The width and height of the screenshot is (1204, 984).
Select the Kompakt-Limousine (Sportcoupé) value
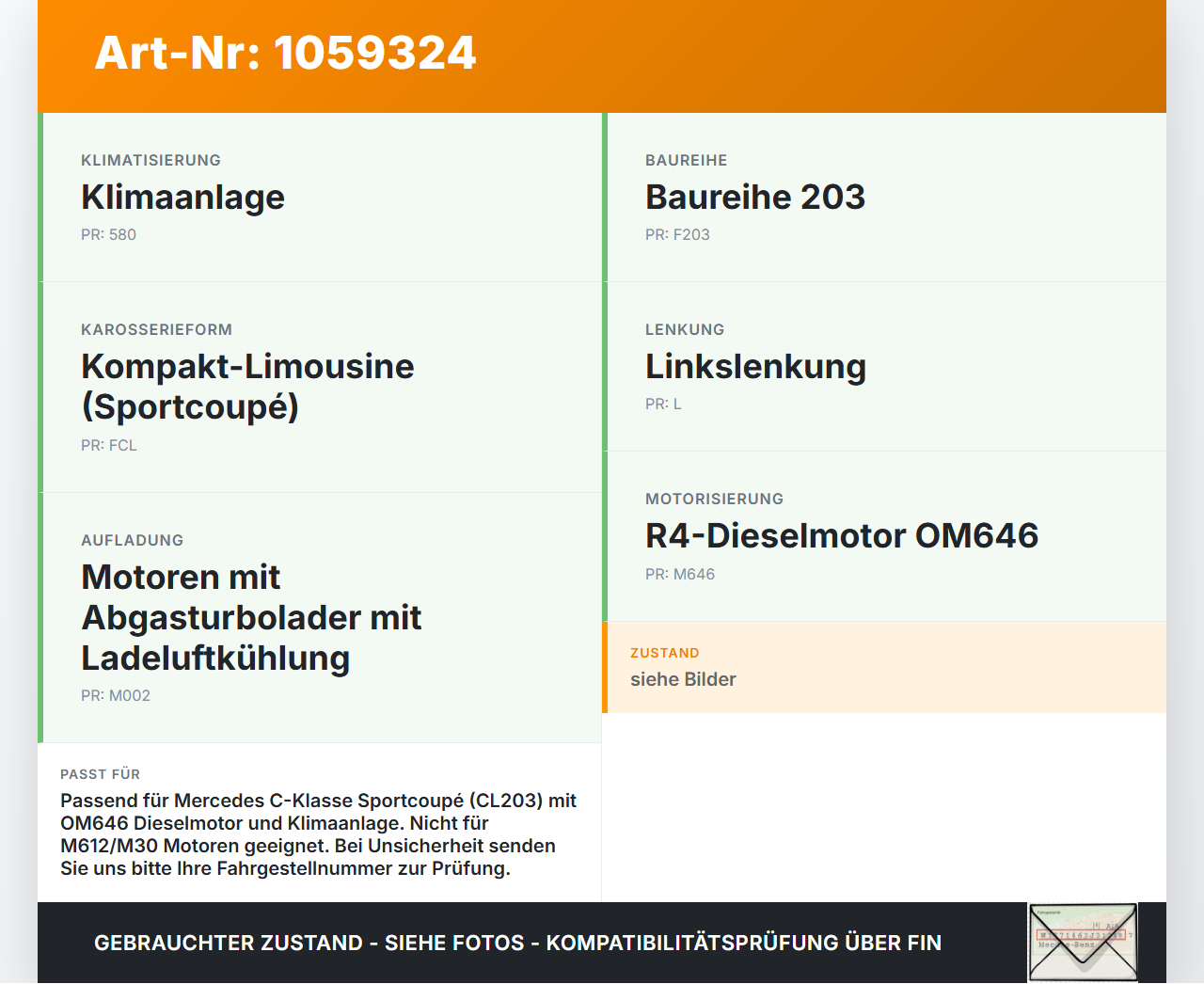tap(247, 386)
